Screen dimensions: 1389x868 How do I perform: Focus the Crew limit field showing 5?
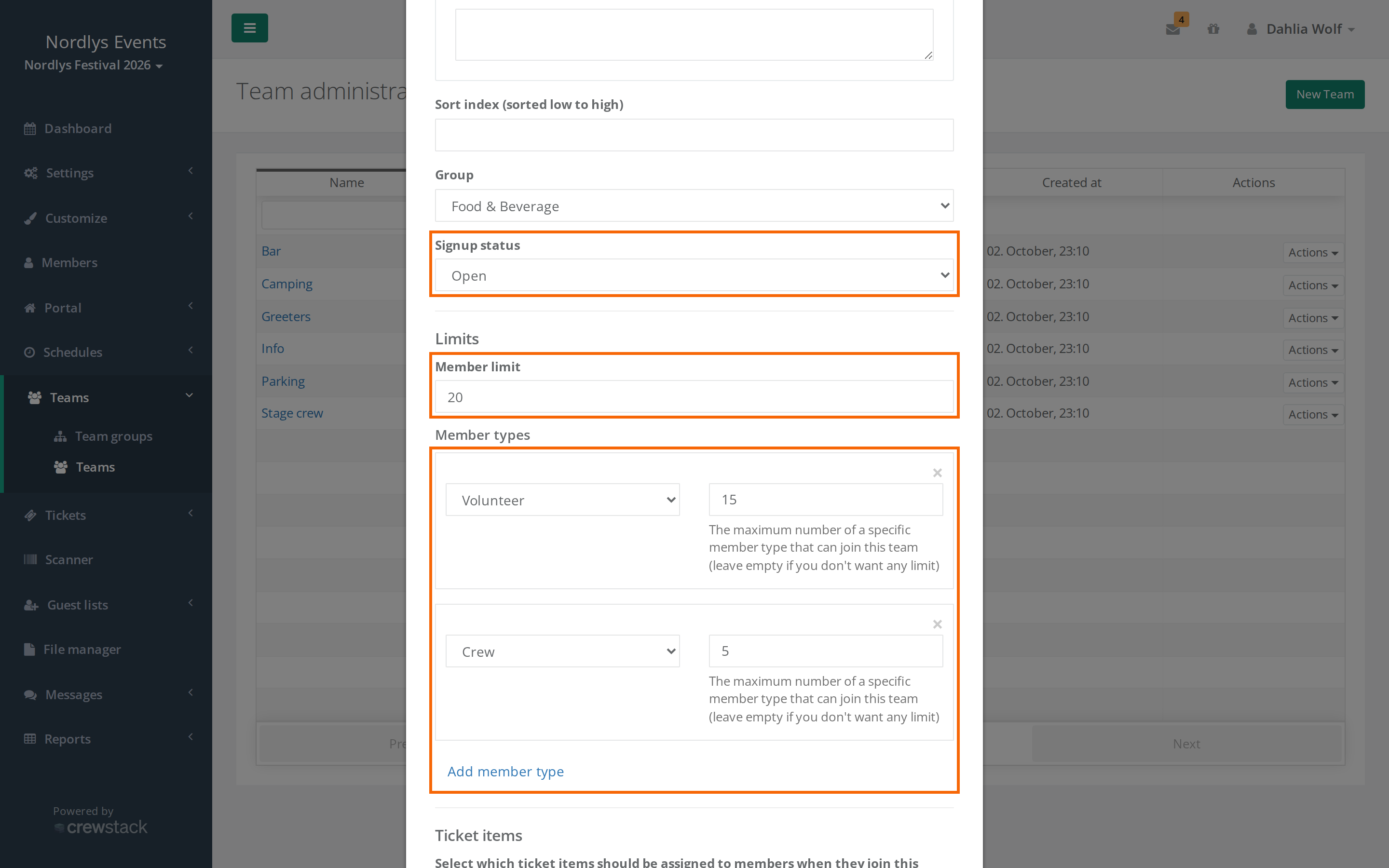coord(825,651)
